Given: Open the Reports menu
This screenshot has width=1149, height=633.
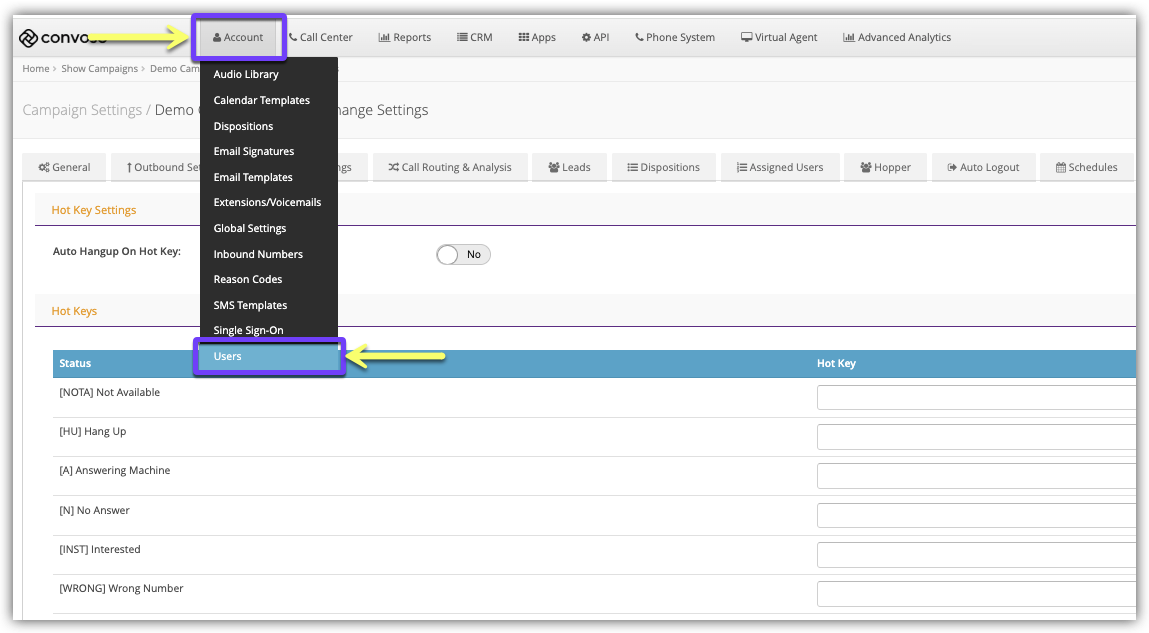Looking at the screenshot, I should [405, 38].
